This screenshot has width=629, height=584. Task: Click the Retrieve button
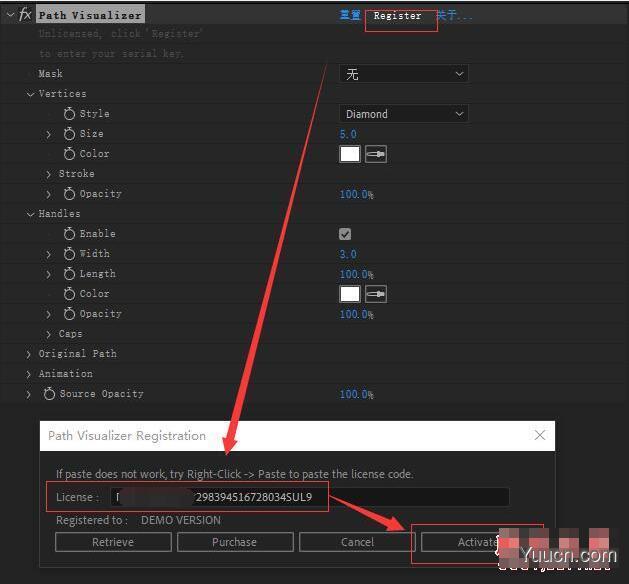[113, 542]
